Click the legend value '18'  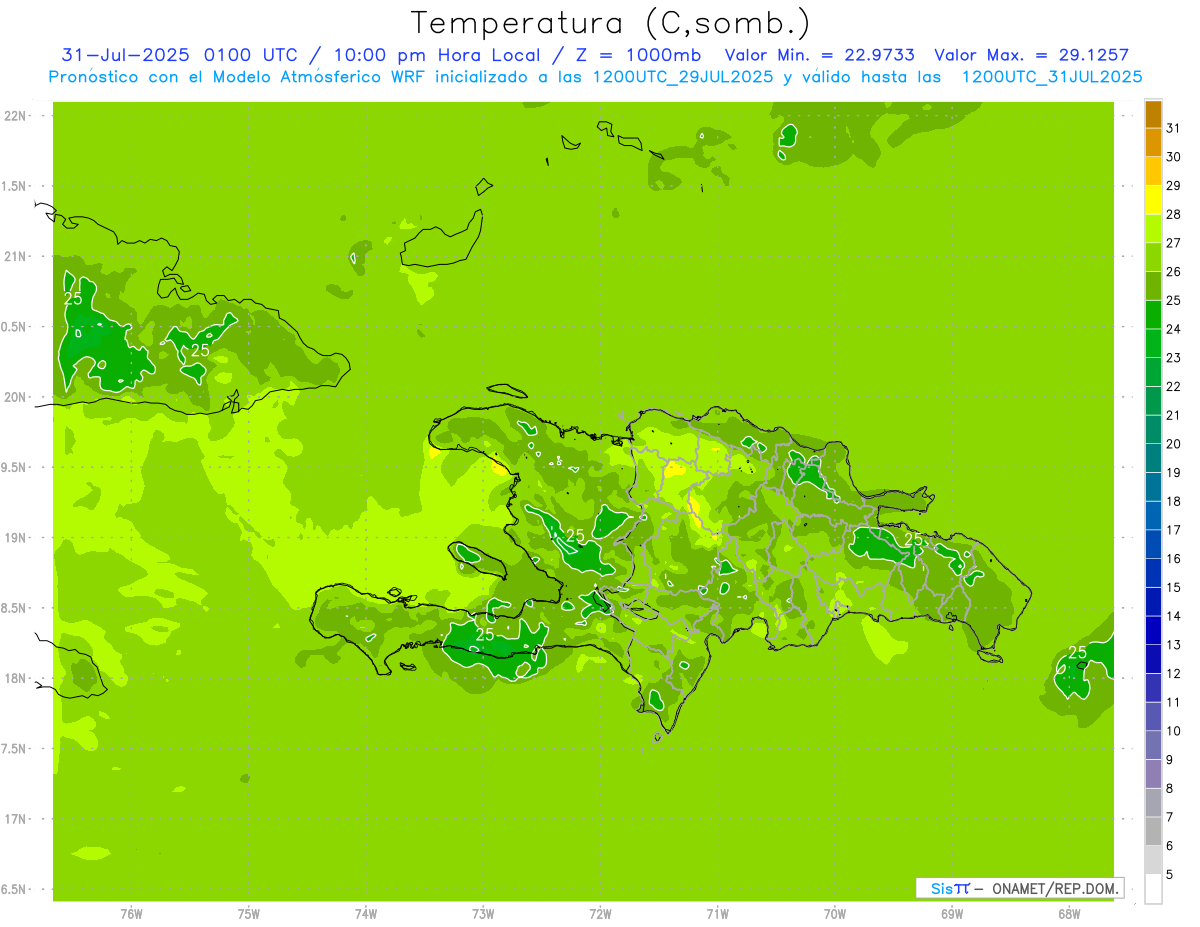pos(1173,501)
